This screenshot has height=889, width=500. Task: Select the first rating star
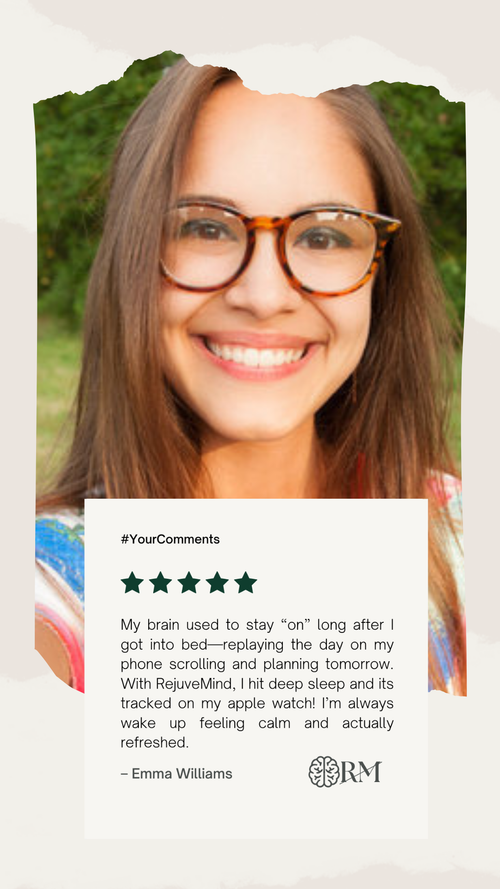(132, 582)
